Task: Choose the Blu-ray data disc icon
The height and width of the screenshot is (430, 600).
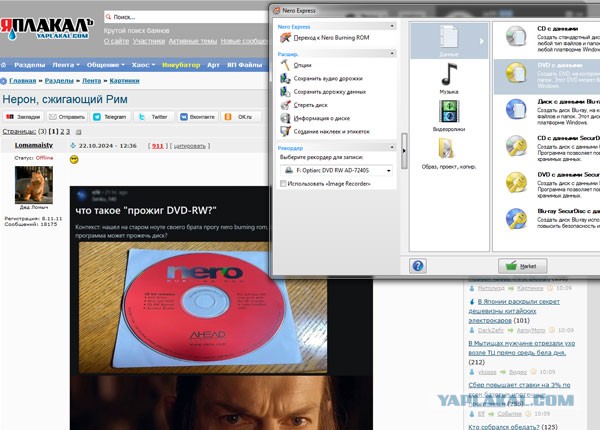Action: [x=516, y=109]
